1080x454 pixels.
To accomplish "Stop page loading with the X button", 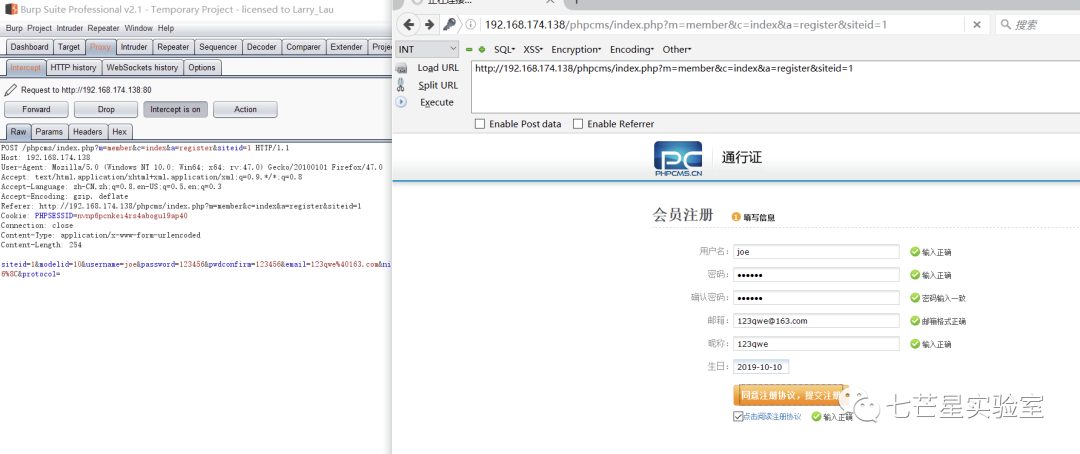I will tap(977, 25).
